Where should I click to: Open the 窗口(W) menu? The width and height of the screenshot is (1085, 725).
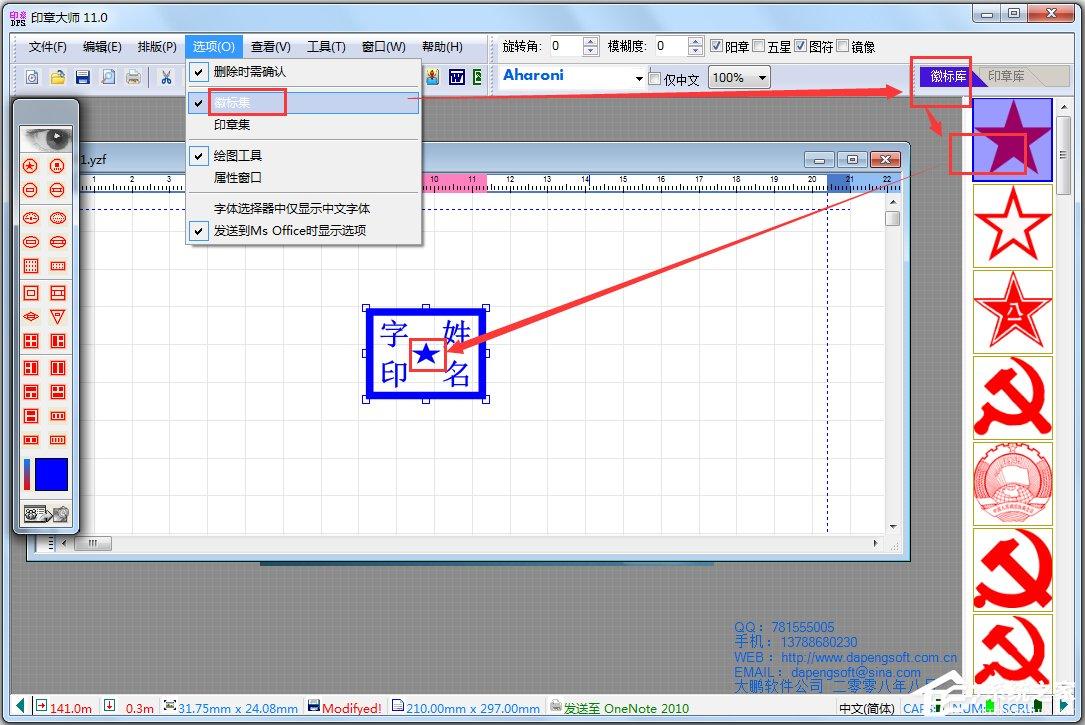coord(383,46)
